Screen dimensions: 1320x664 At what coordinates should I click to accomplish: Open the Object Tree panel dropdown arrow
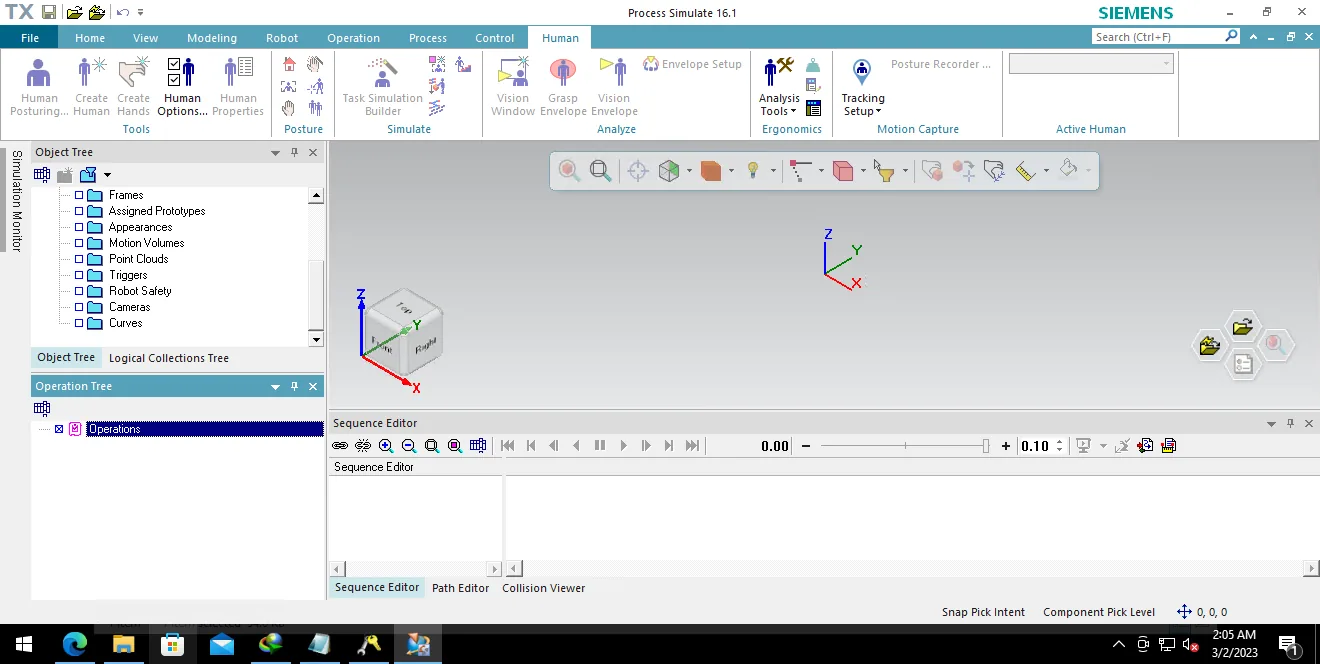point(275,153)
